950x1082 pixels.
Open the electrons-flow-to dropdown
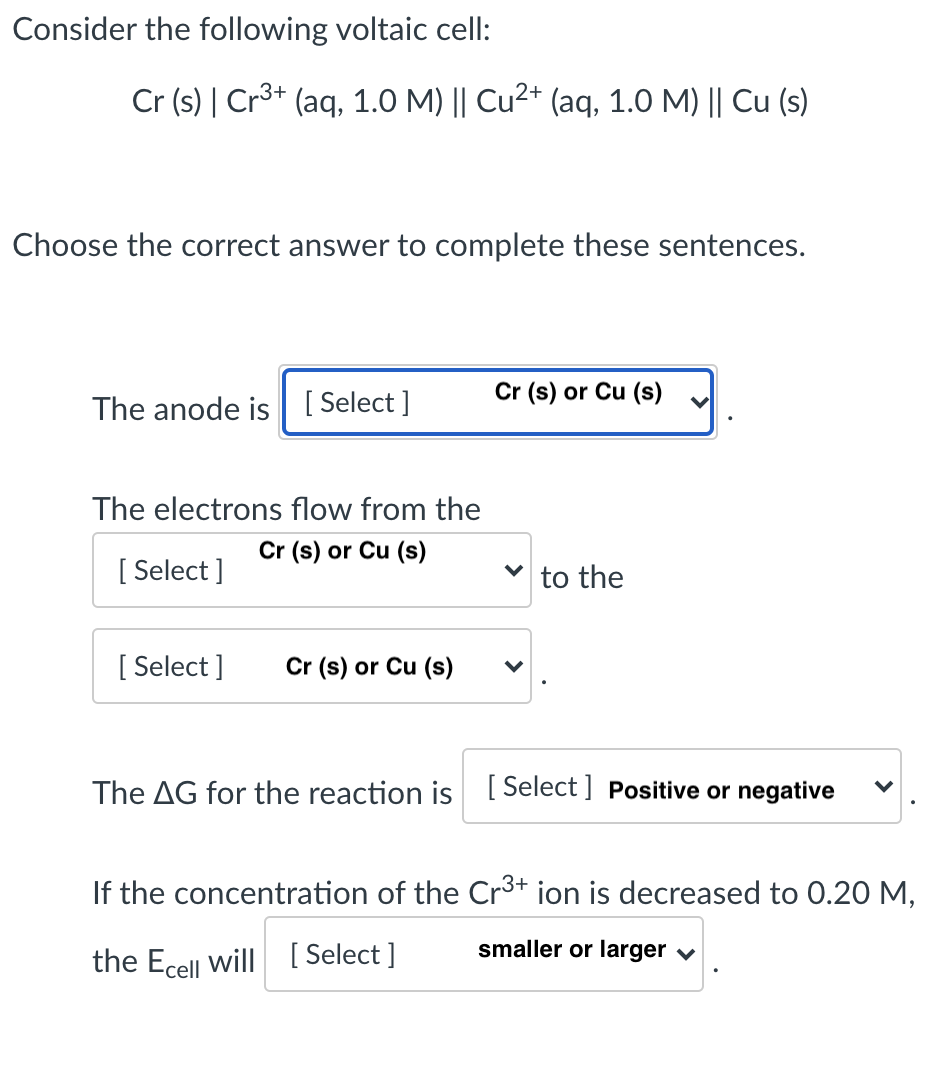click(x=311, y=666)
